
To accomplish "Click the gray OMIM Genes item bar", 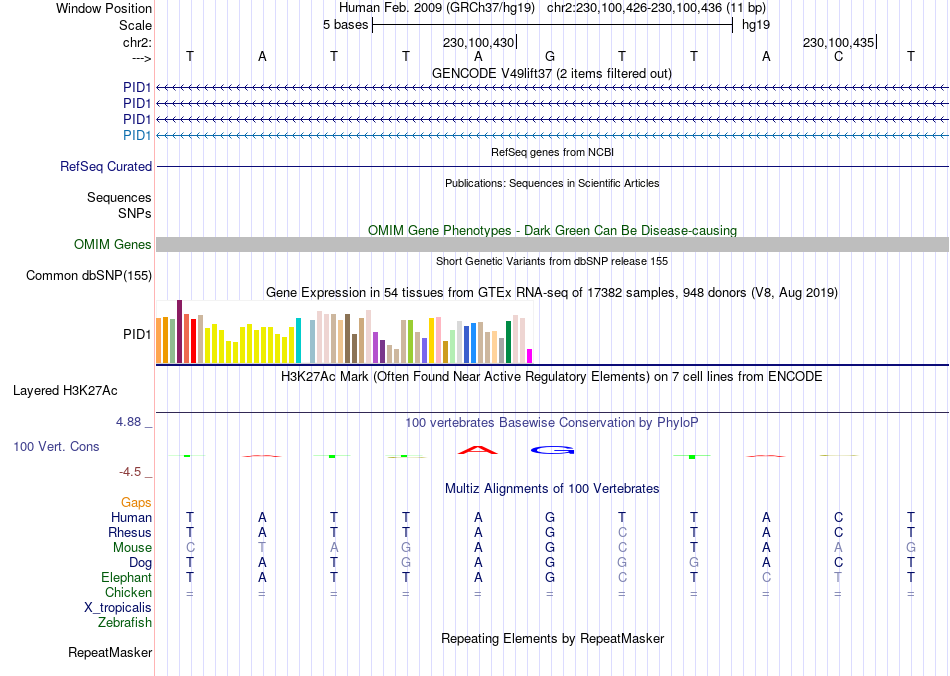I will 552,245.
